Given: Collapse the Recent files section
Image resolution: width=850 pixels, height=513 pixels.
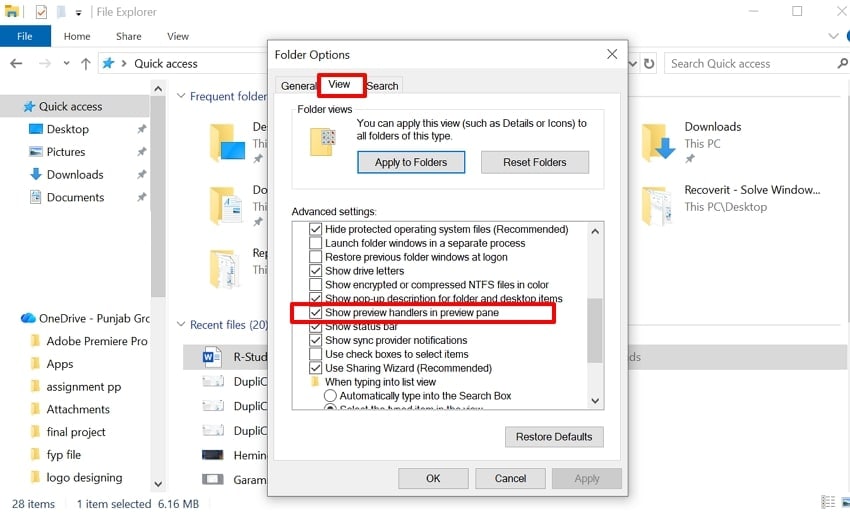Looking at the screenshot, I should click(181, 324).
